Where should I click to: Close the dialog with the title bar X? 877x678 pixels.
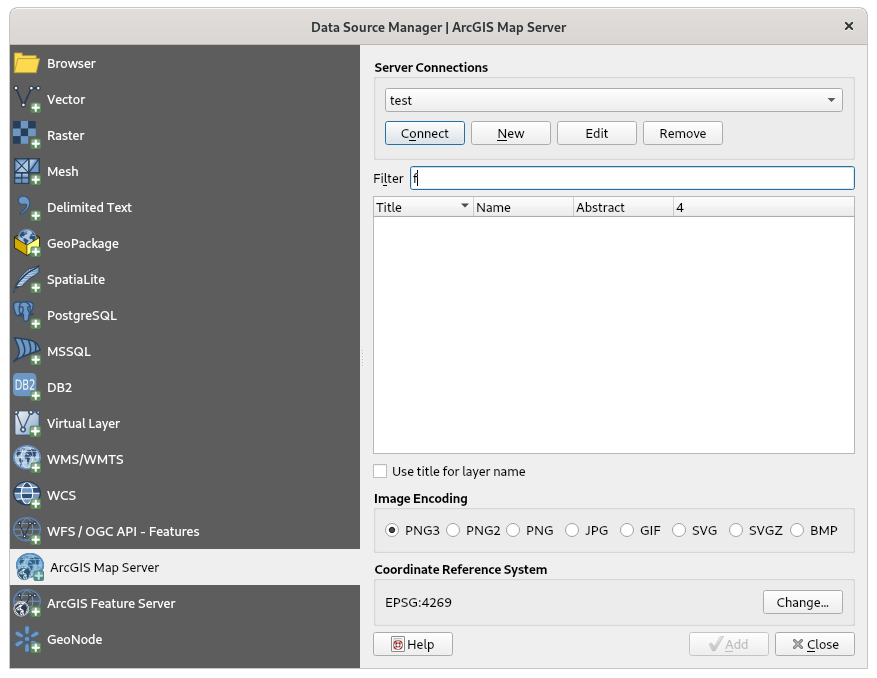point(848,26)
